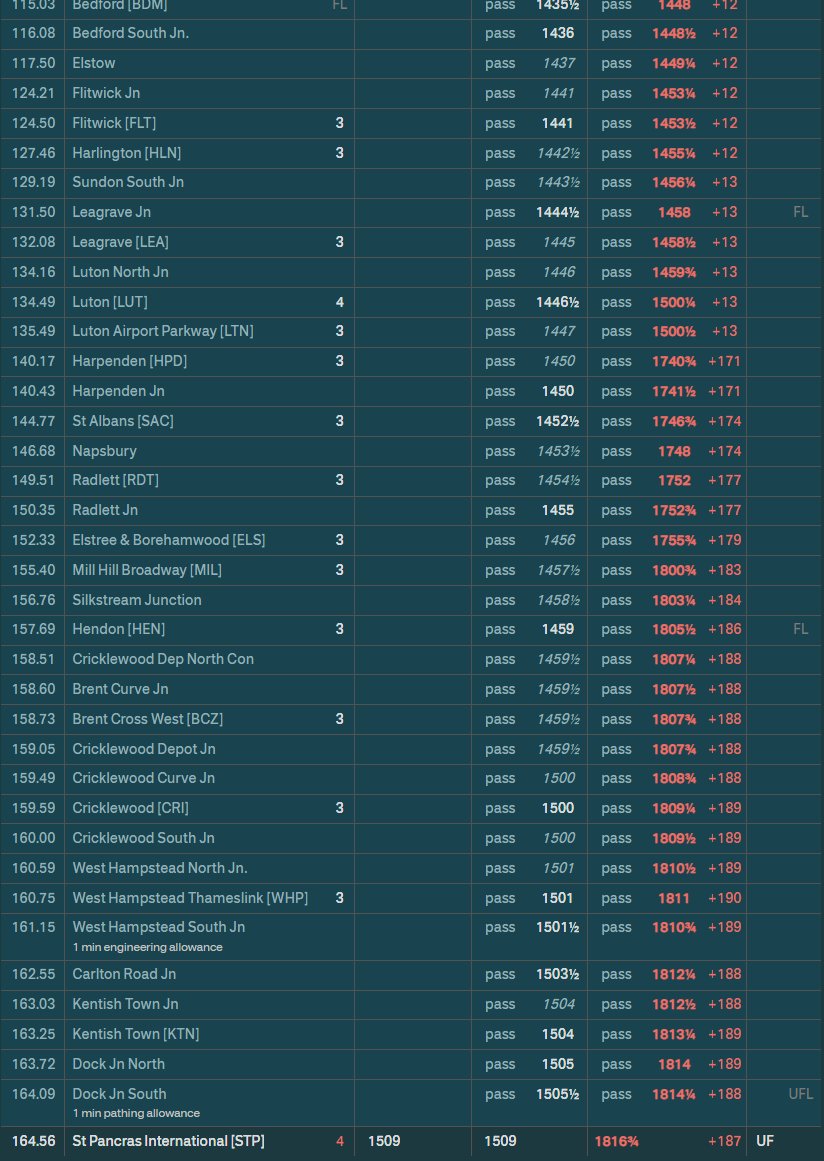
Task: Click platform 4 at Luton [LUT]
Action: [339, 302]
